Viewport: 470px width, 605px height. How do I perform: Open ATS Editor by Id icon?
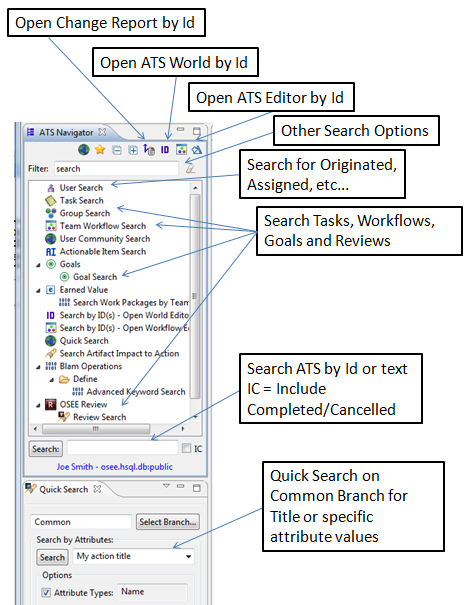point(181,149)
